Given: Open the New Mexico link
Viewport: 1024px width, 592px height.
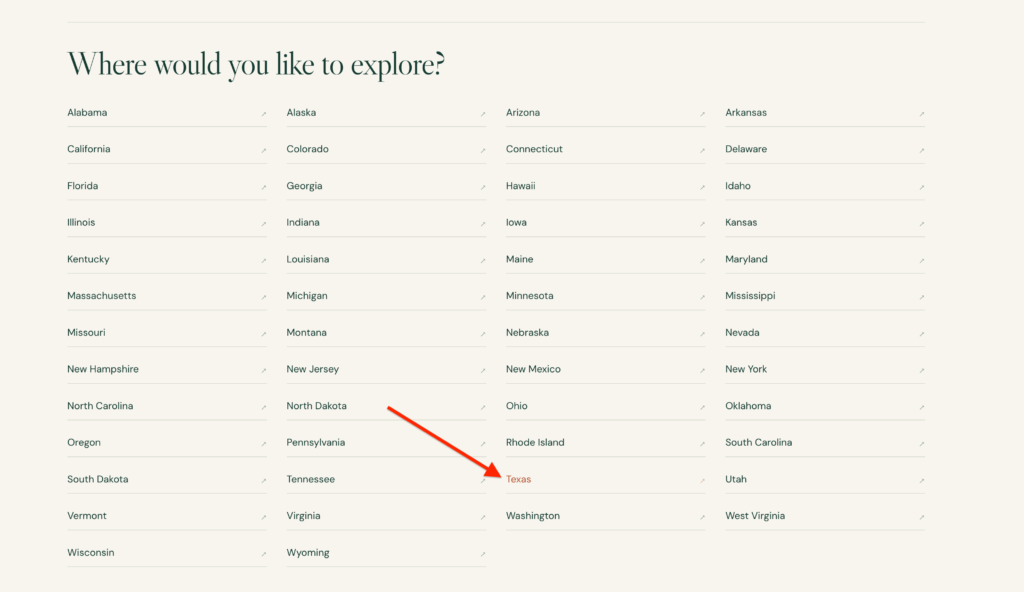Looking at the screenshot, I should click(534, 369).
